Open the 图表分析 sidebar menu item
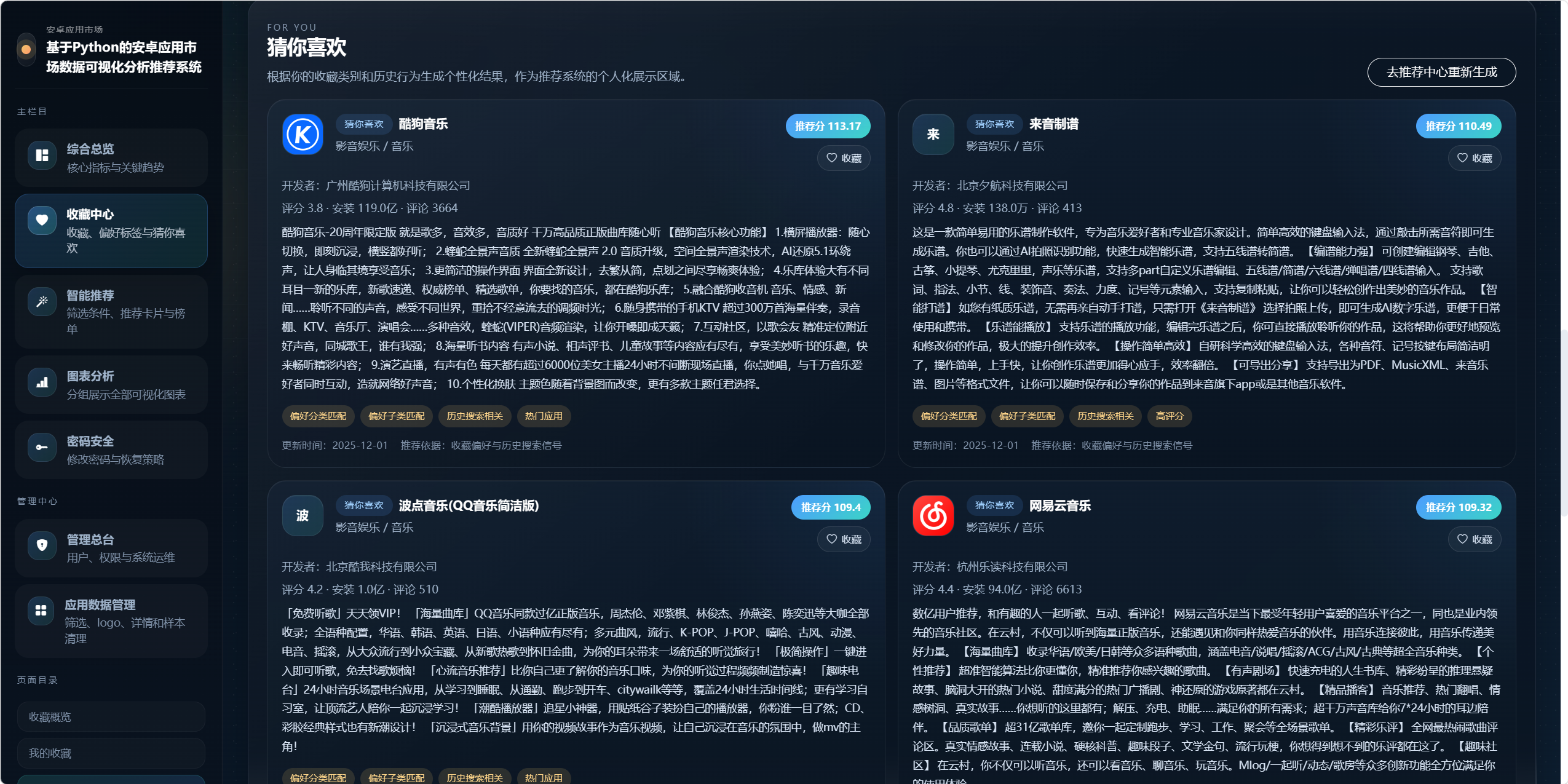 [111, 385]
